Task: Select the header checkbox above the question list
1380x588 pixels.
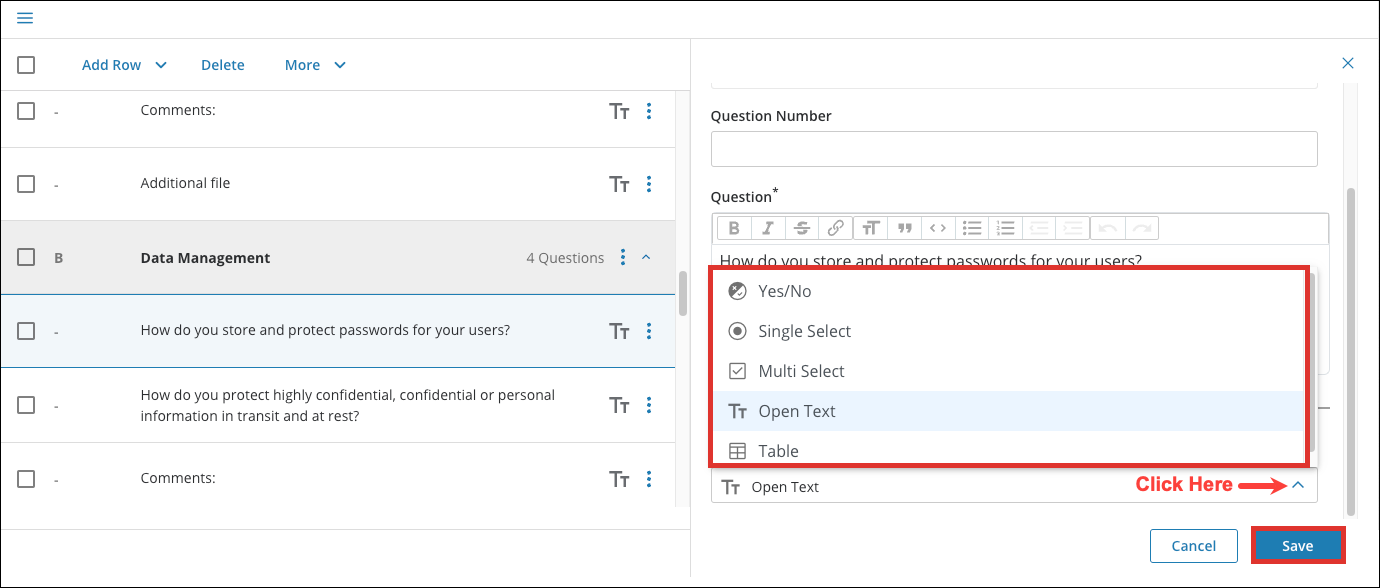Action: 25,64
